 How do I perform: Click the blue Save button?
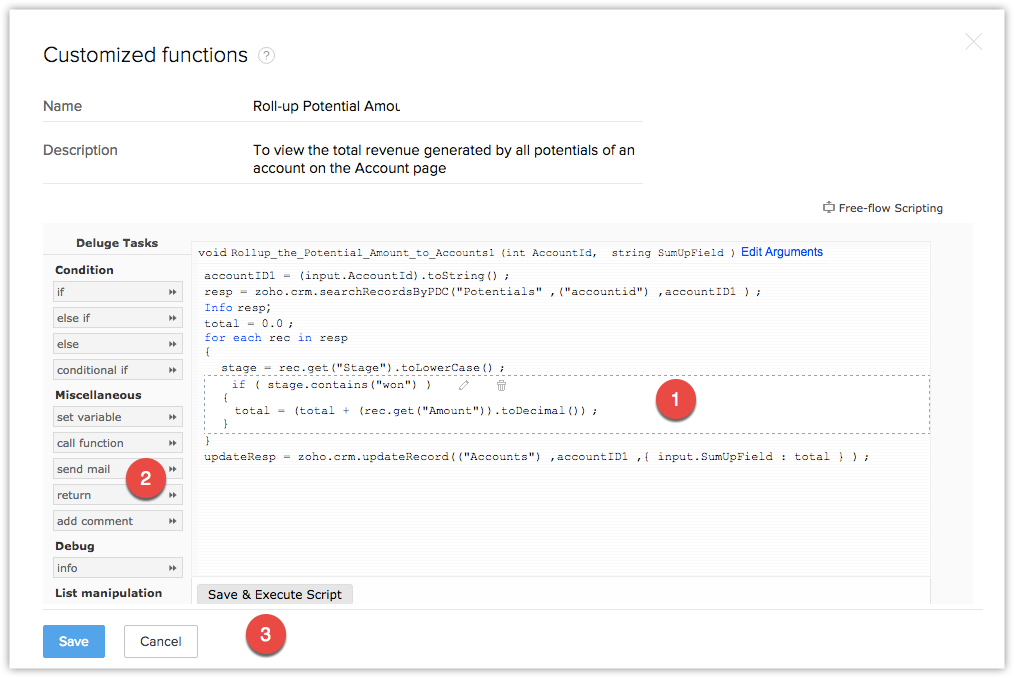(x=74, y=641)
